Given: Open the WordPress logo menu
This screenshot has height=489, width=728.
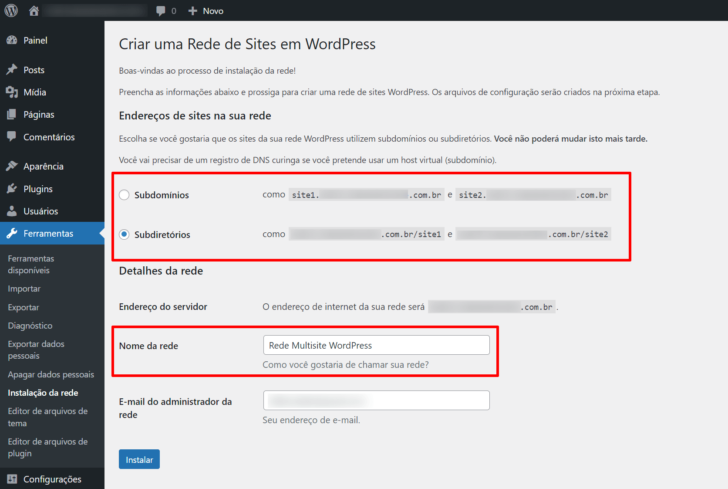Looking at the screenshot, I should click(11, 10).
